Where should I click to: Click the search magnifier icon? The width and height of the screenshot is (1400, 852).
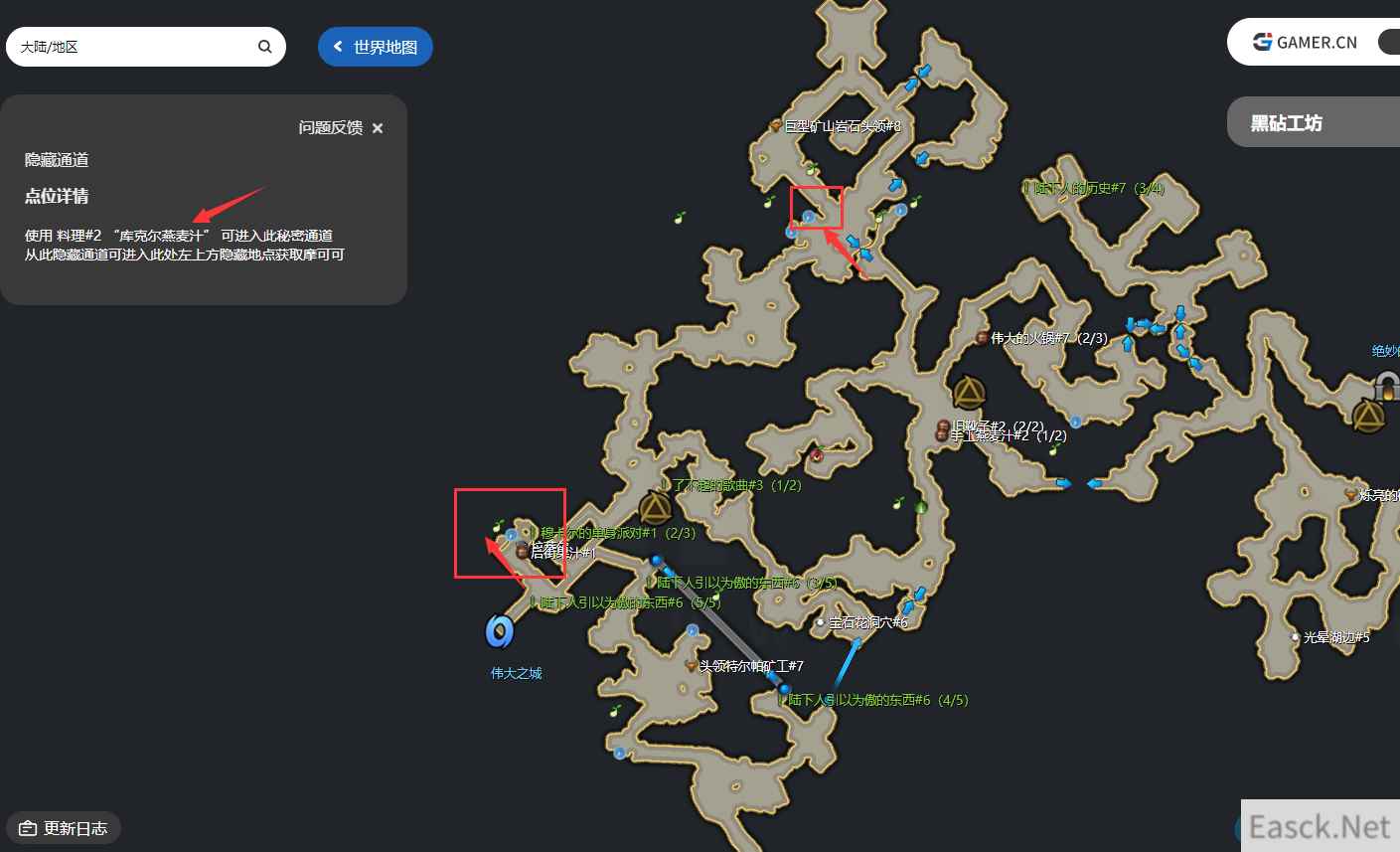[264, 47]
